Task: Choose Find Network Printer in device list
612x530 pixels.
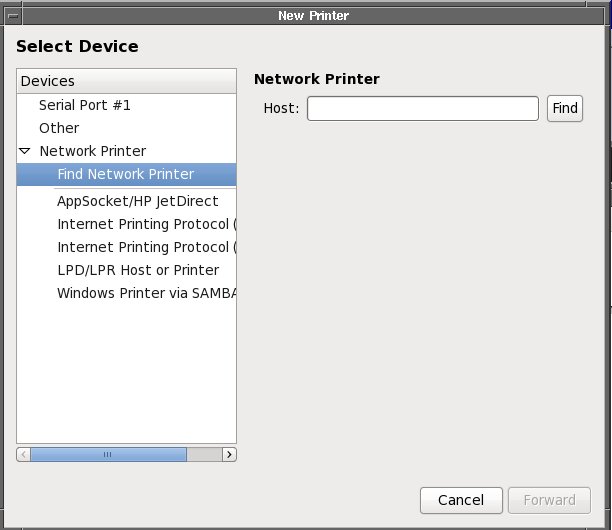Action: 125,174
